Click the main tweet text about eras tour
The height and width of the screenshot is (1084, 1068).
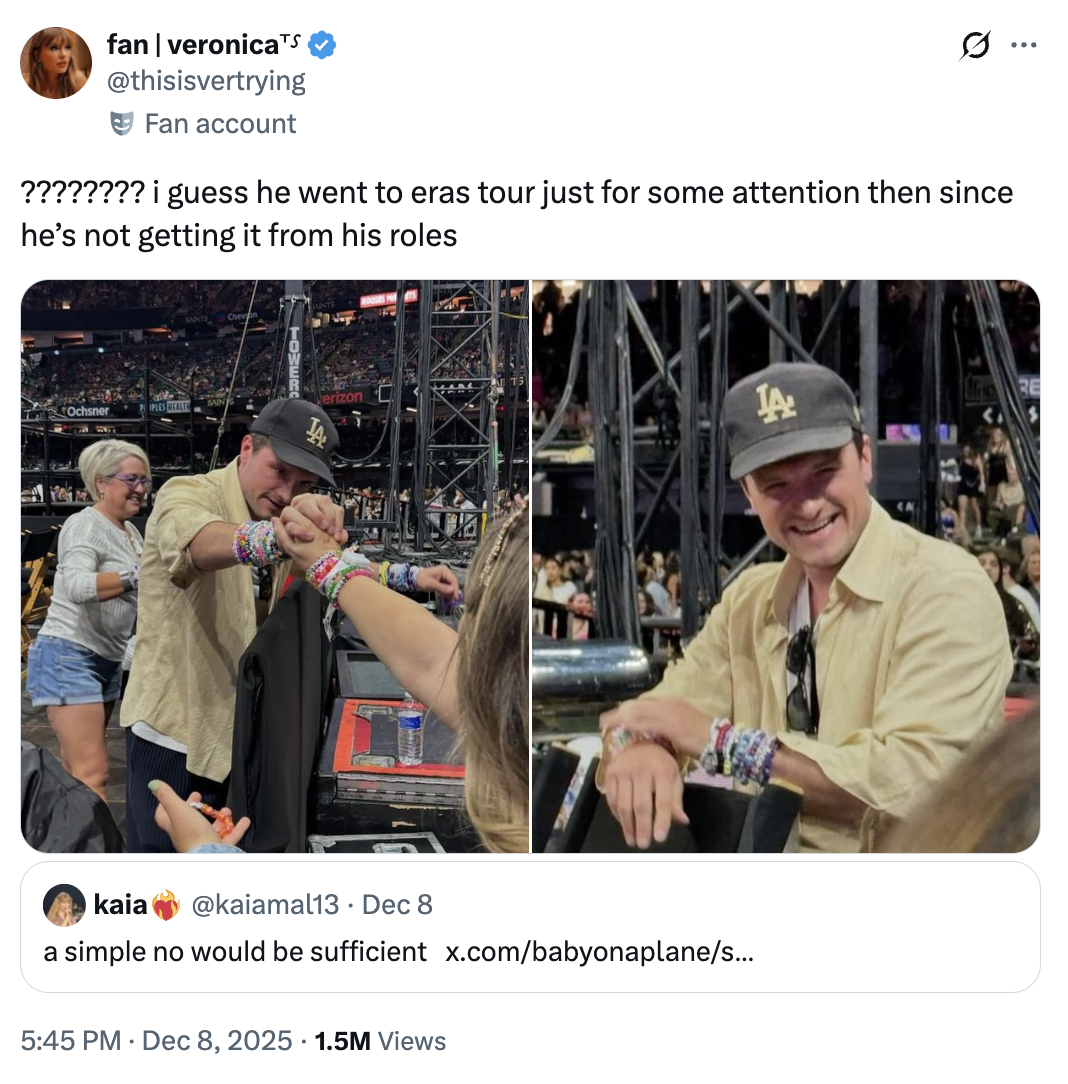pyautogui.click(x=516, y=213)
